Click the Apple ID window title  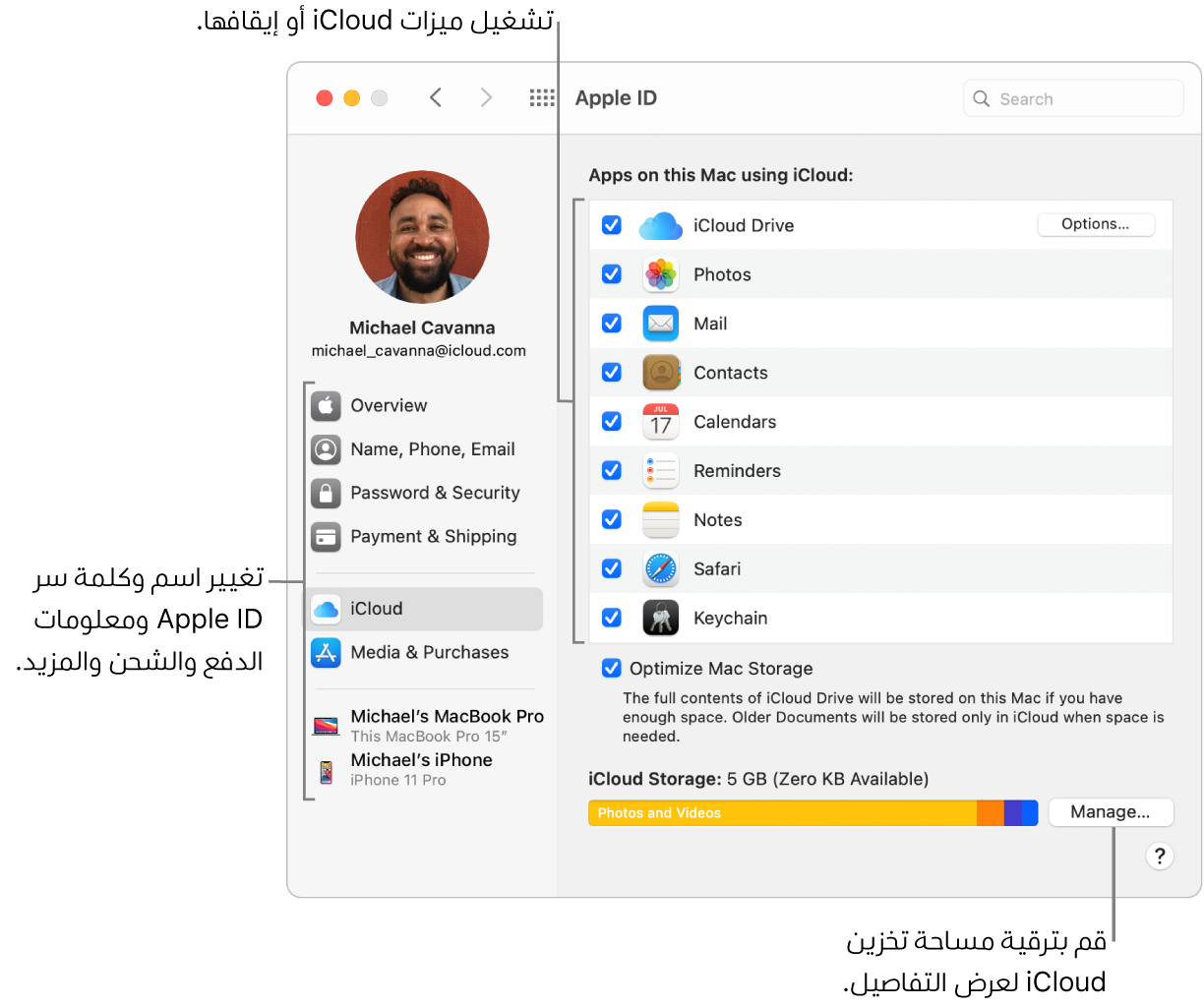pos(616,98)
